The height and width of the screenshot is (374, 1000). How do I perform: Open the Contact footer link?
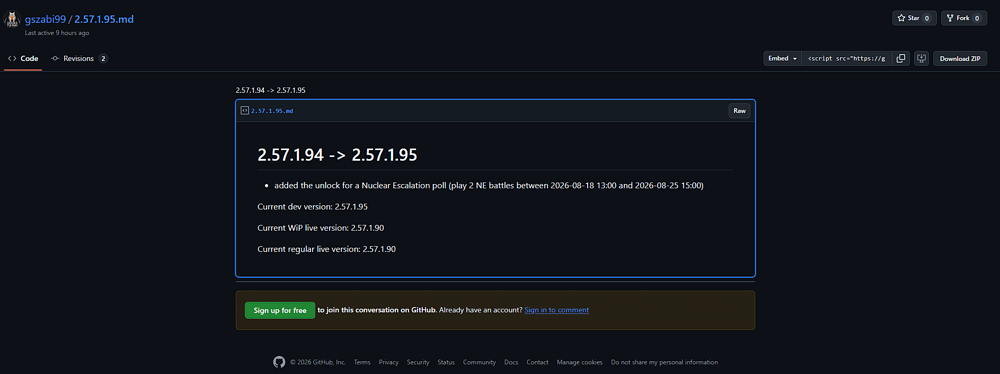tap(538, 362)
